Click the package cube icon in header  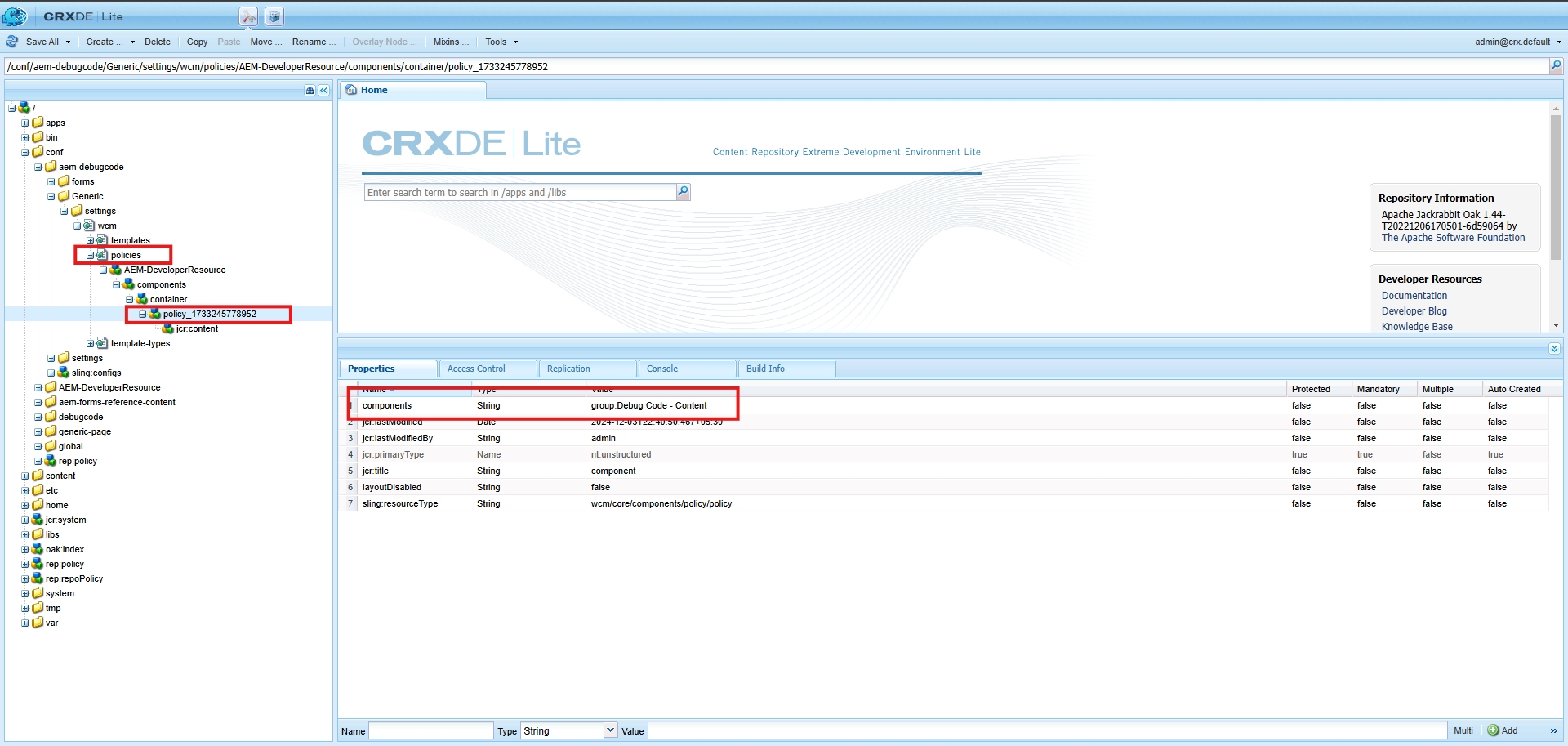[274, 16]
